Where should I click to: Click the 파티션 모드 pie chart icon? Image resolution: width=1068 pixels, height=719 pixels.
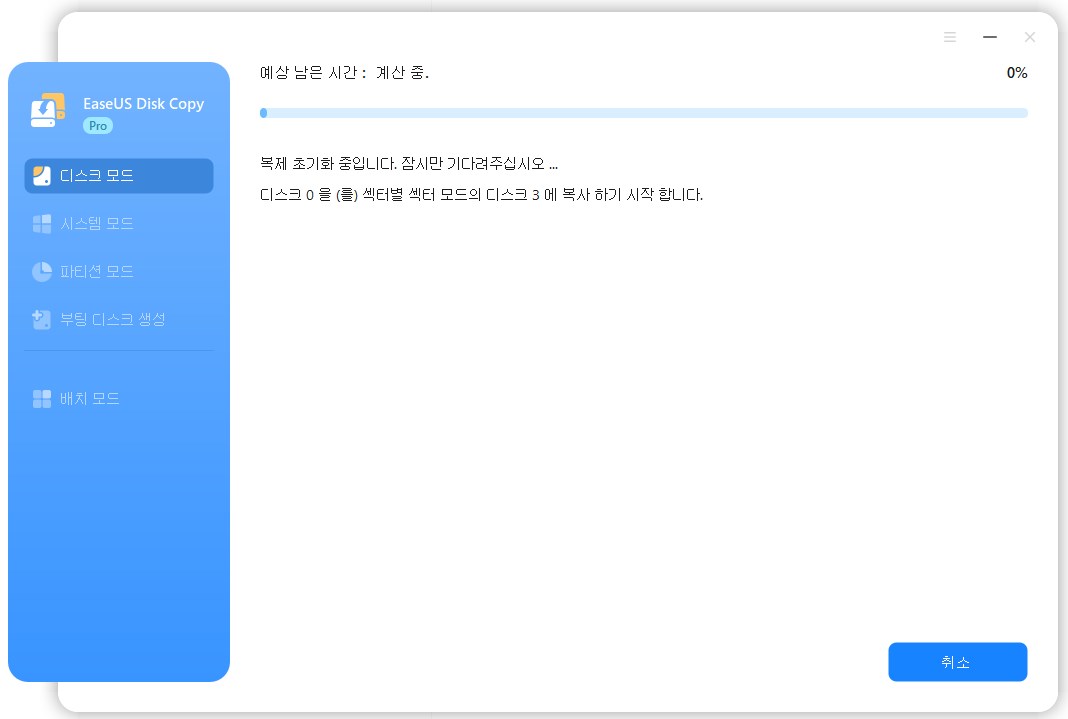[42, 272]
